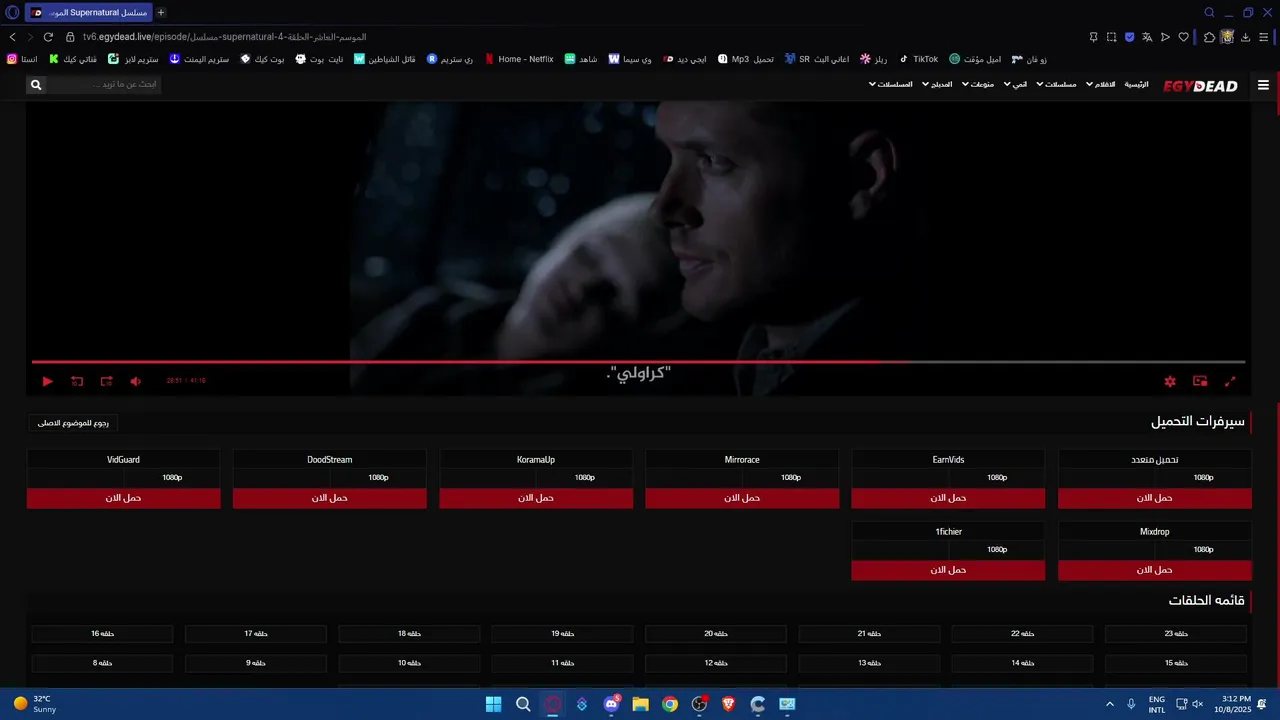
Task: Open Google Chrome from the taskbar
Action: coord(670,704)
